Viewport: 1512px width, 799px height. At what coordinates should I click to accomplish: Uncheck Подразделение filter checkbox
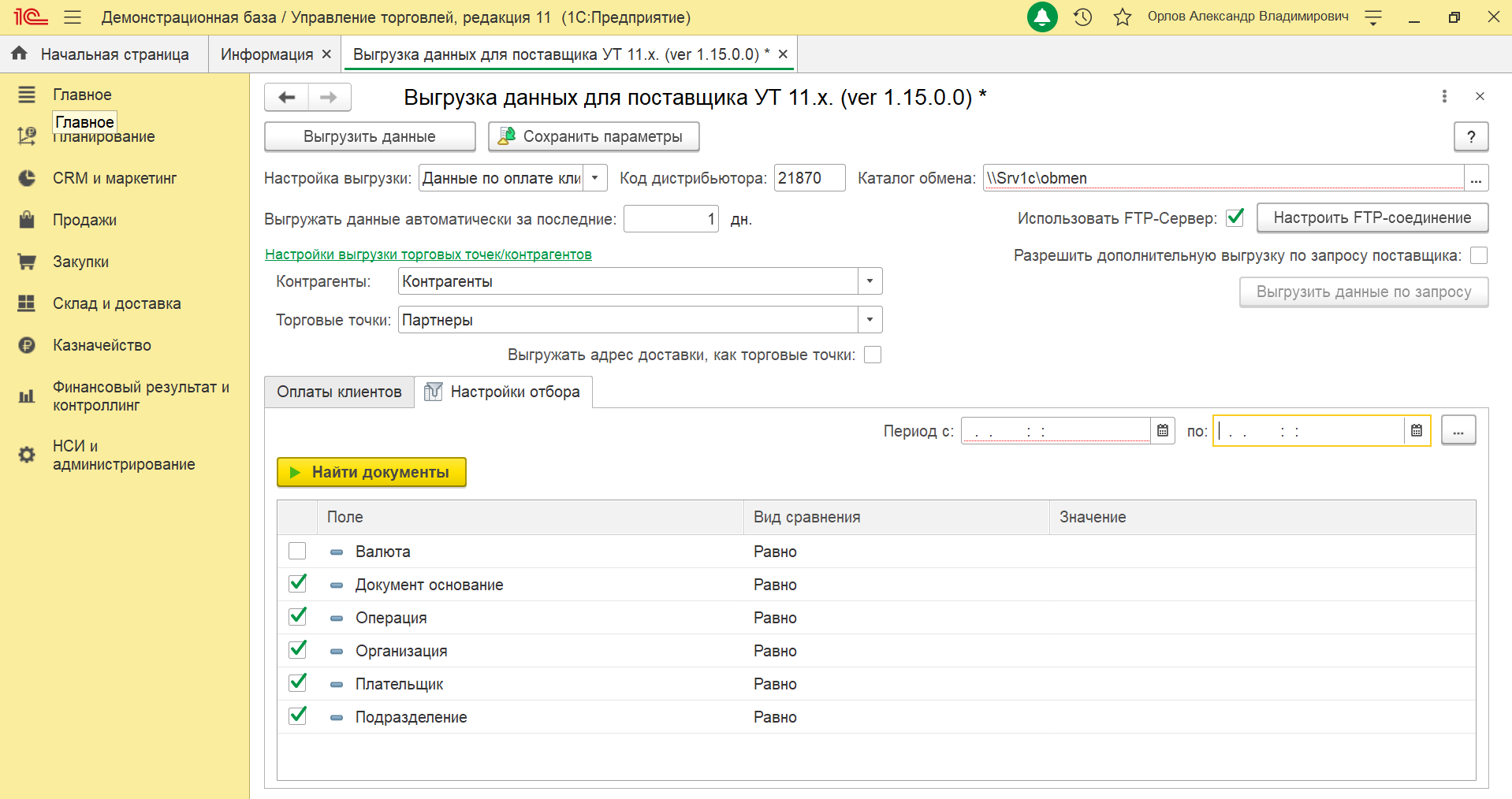point(297,716)
